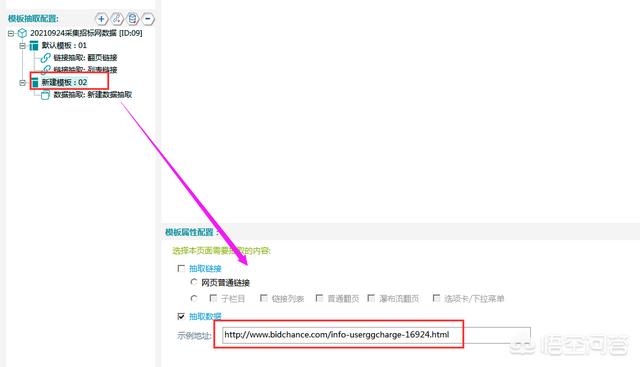This screenshot has height=367, width=640.
Task: Enable the 抽取链接 checkbox
Action: point(181,268)
